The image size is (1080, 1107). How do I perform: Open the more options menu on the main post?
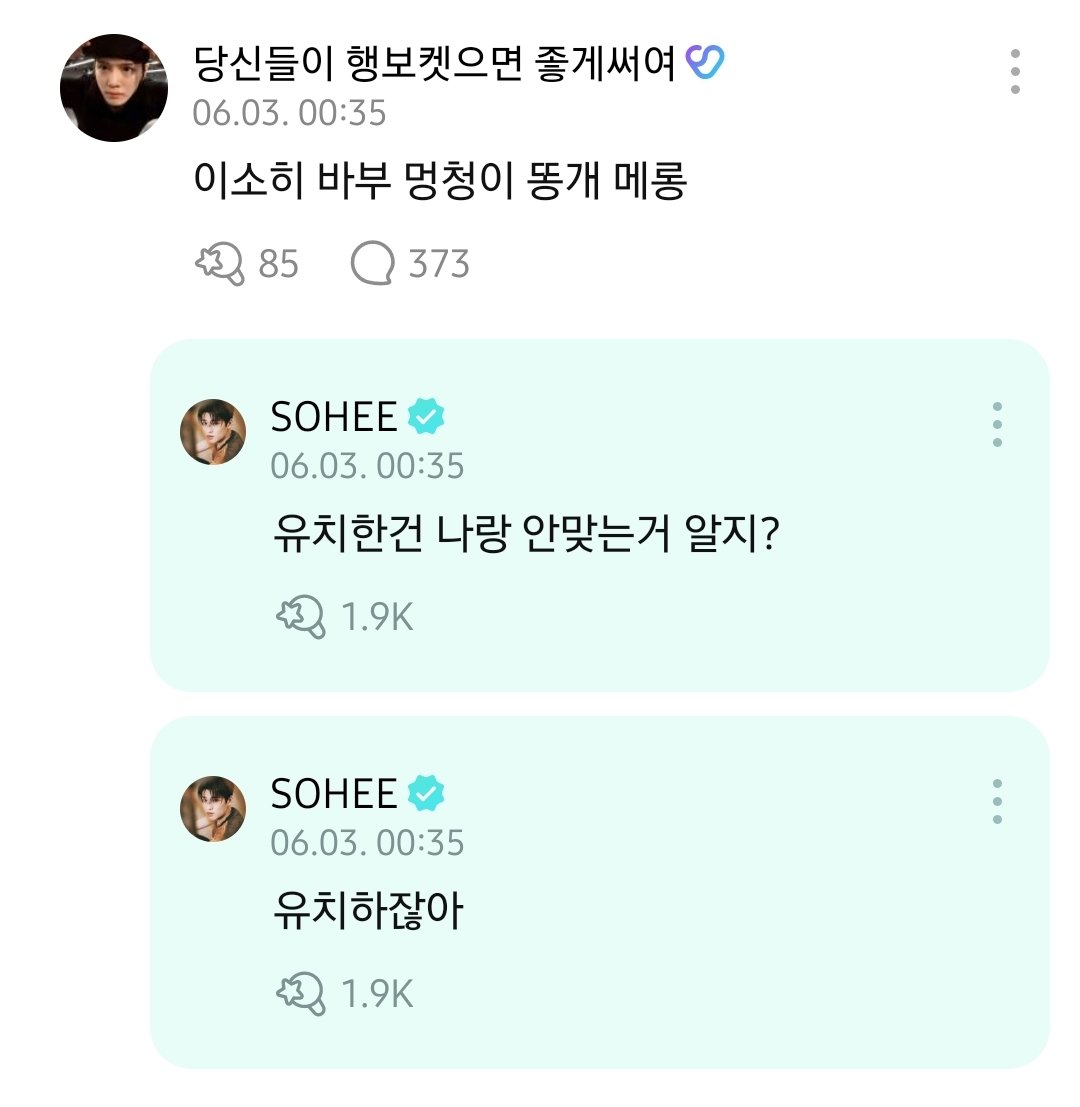(x=1015, y=71)
